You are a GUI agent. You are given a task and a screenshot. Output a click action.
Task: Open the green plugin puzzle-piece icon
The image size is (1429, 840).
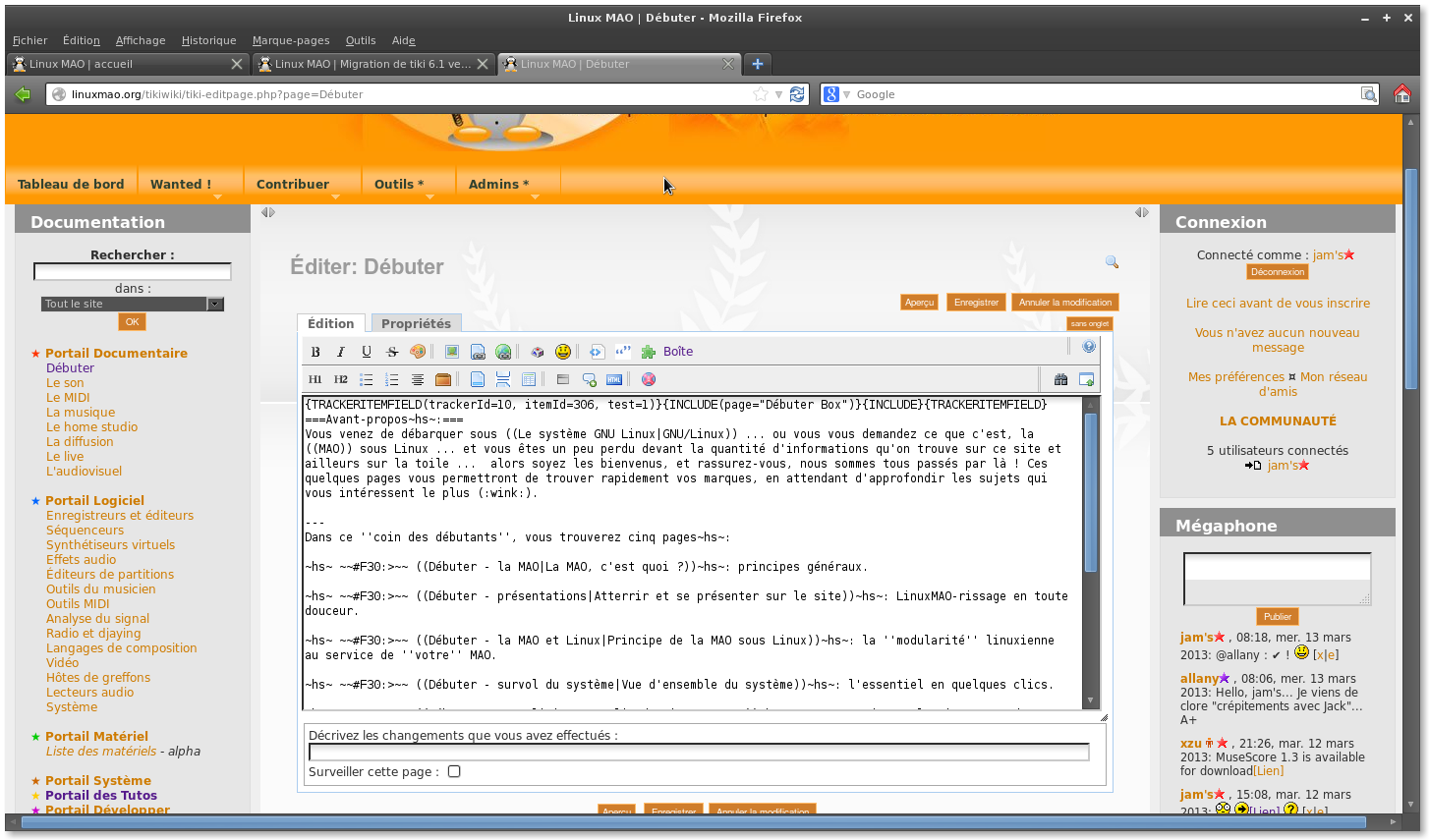click(x=649, y=352)
